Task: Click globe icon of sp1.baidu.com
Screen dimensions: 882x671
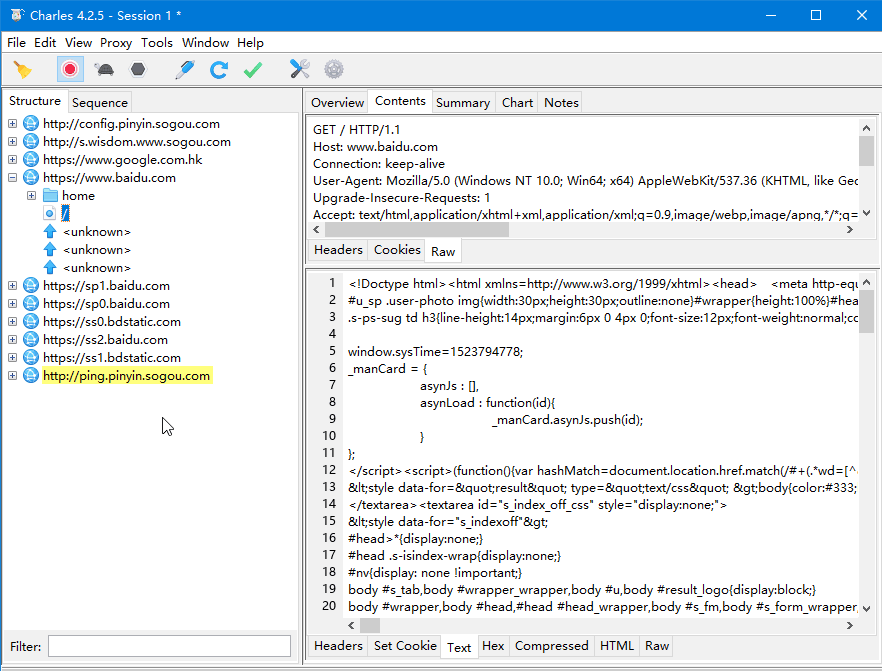Action: click(31, 286)
